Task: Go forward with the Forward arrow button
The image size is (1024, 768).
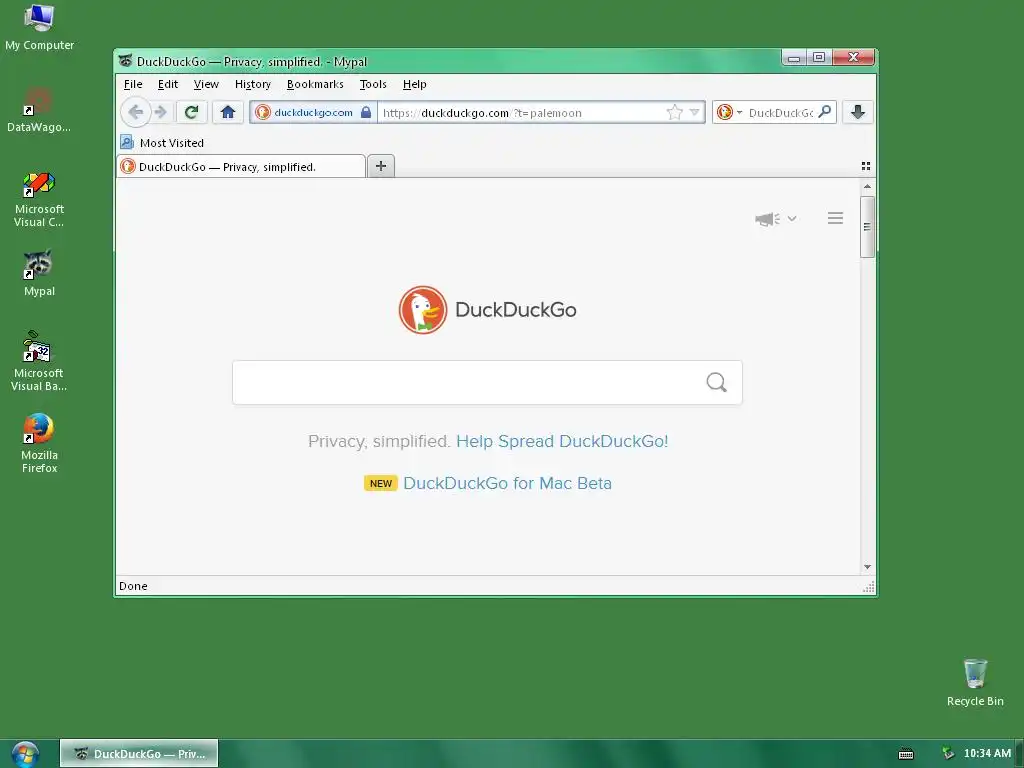Action: pyautogui.click(x=161, y=112)
